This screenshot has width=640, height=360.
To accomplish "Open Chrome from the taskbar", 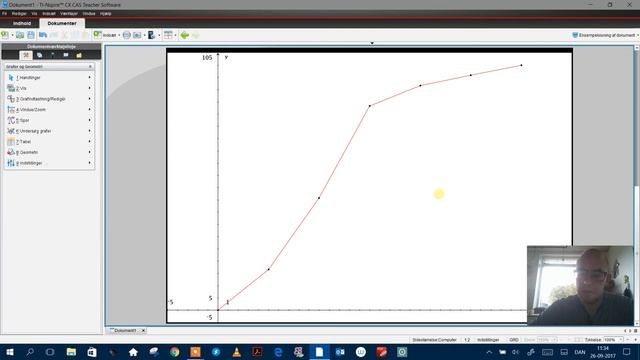I will pos(175,352).
